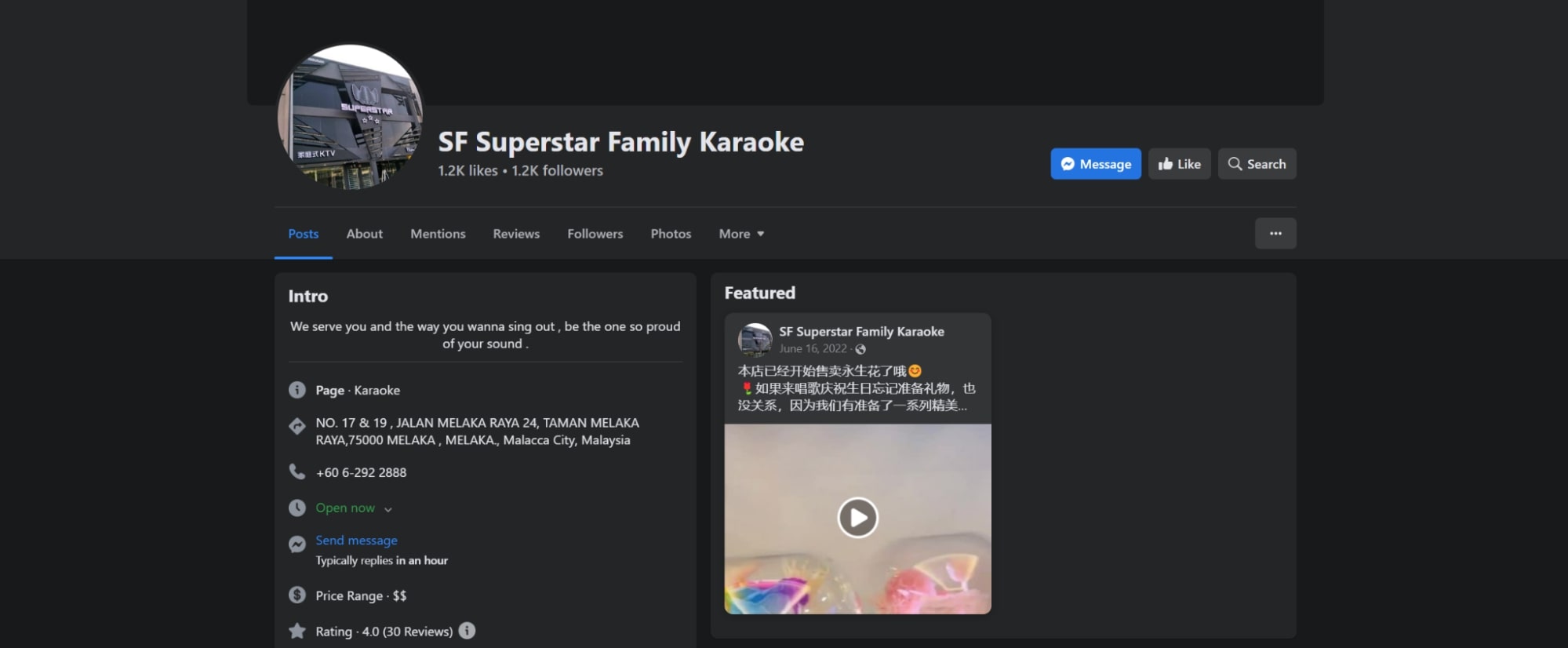Open Rating 4.0 (30 Reviews)
The image size is (1568, 648).
pos(384,632)
